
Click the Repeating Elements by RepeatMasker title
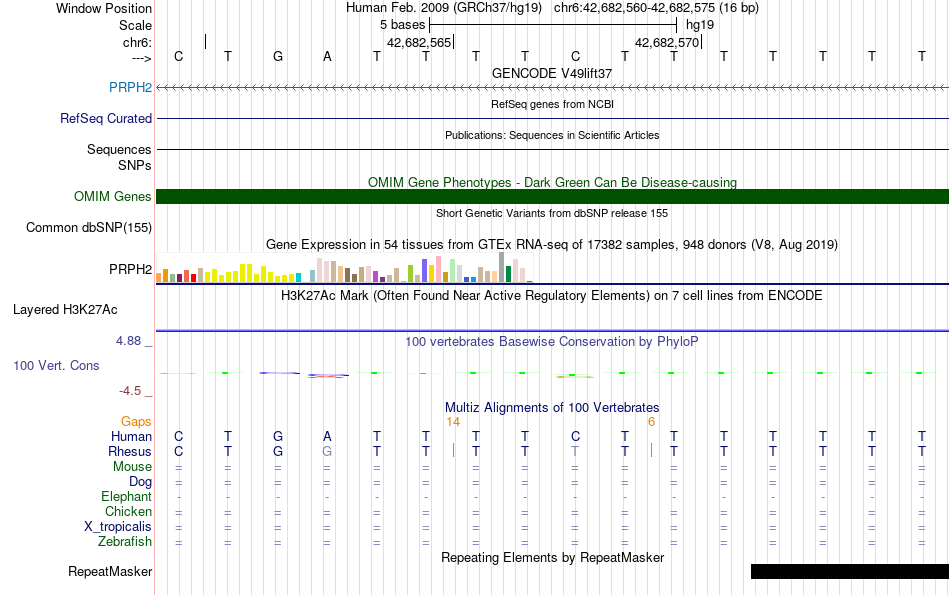pyautogui.click(x=553, y=557)
